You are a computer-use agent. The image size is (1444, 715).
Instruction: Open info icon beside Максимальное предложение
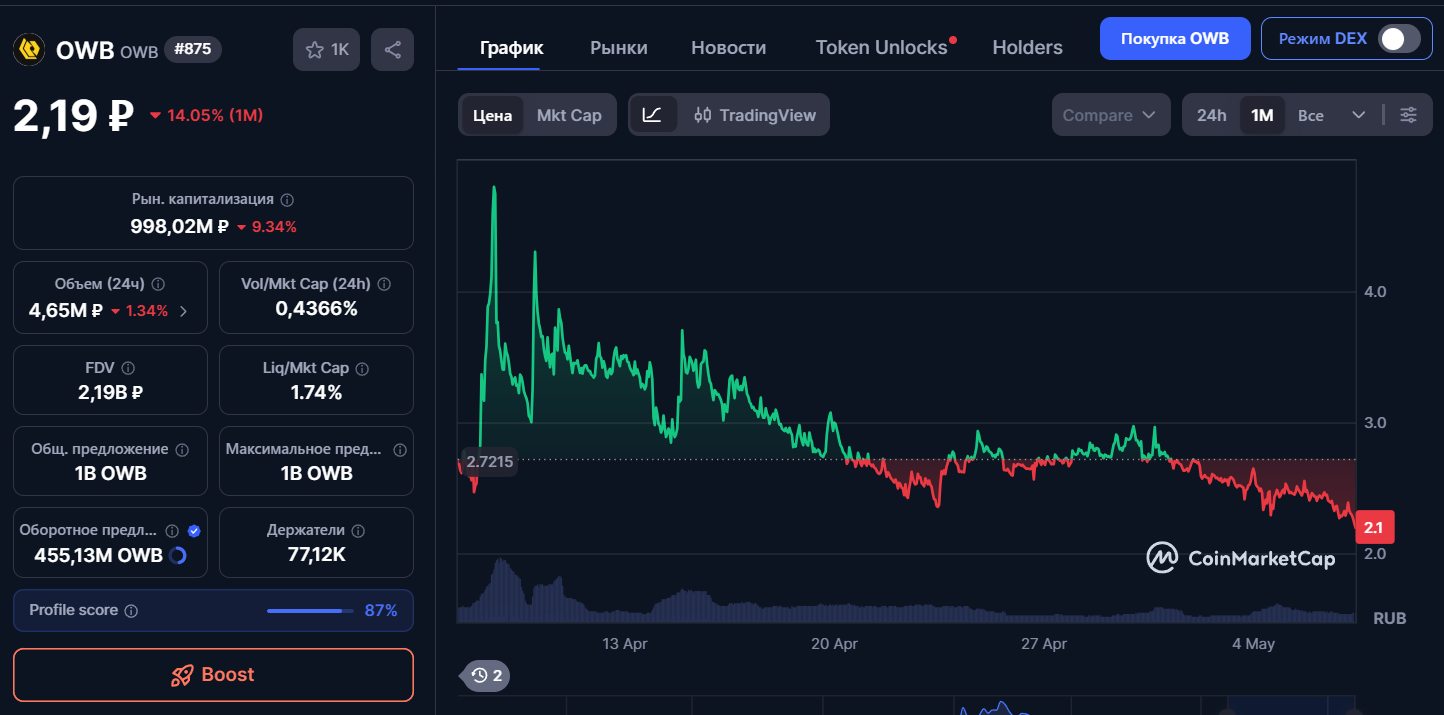tap(400, 450)
